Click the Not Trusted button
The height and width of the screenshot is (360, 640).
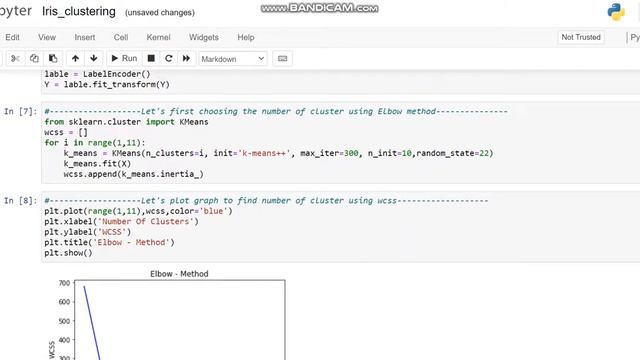pos(581,37)
